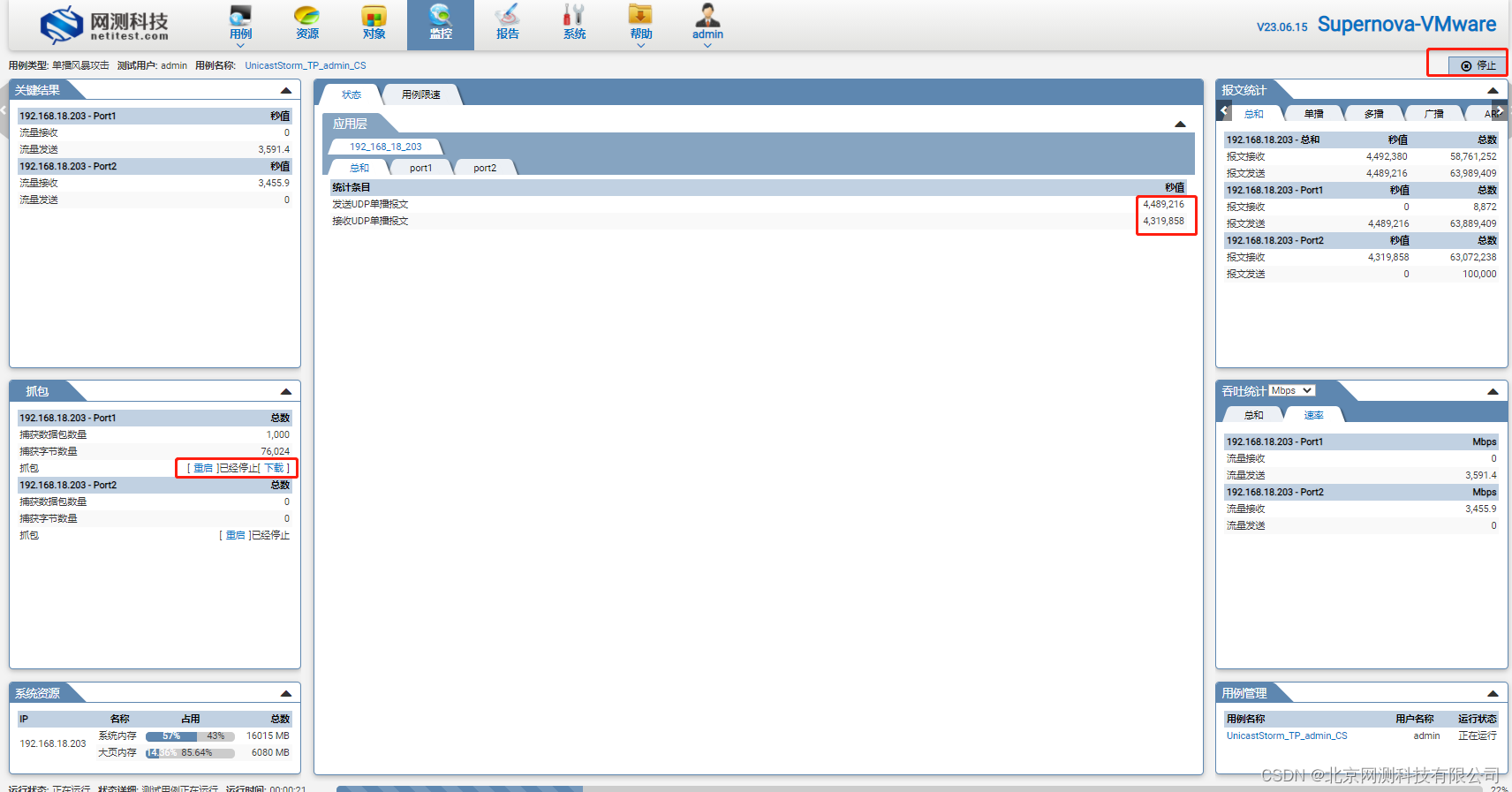The width and height of the screenshot is (1512, 792).
Task: Select the 广播 tab in 报文统计
Action: pos(1434,114)
